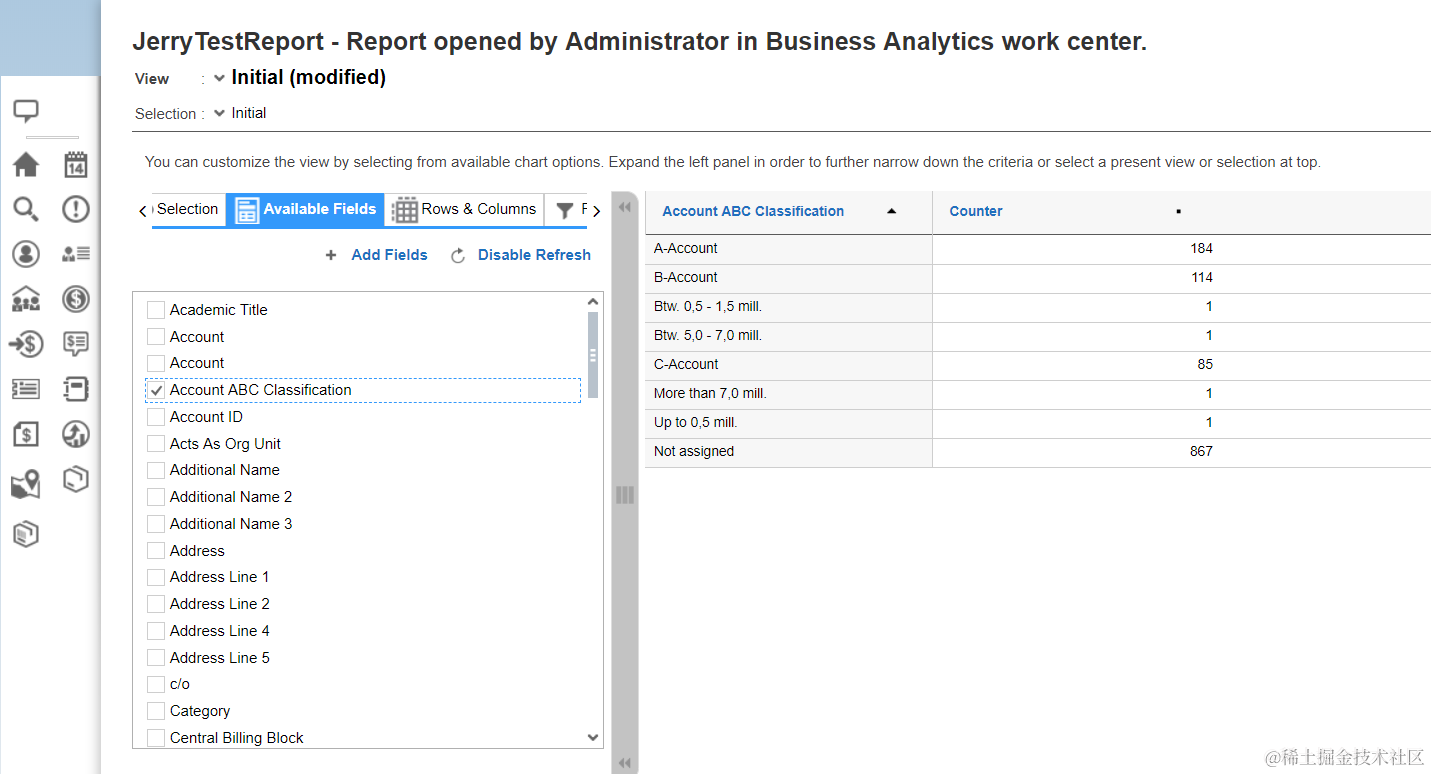The image size is (1431, 774).
Task: Click the Disable Refresh button
Action: coord(521,255)
